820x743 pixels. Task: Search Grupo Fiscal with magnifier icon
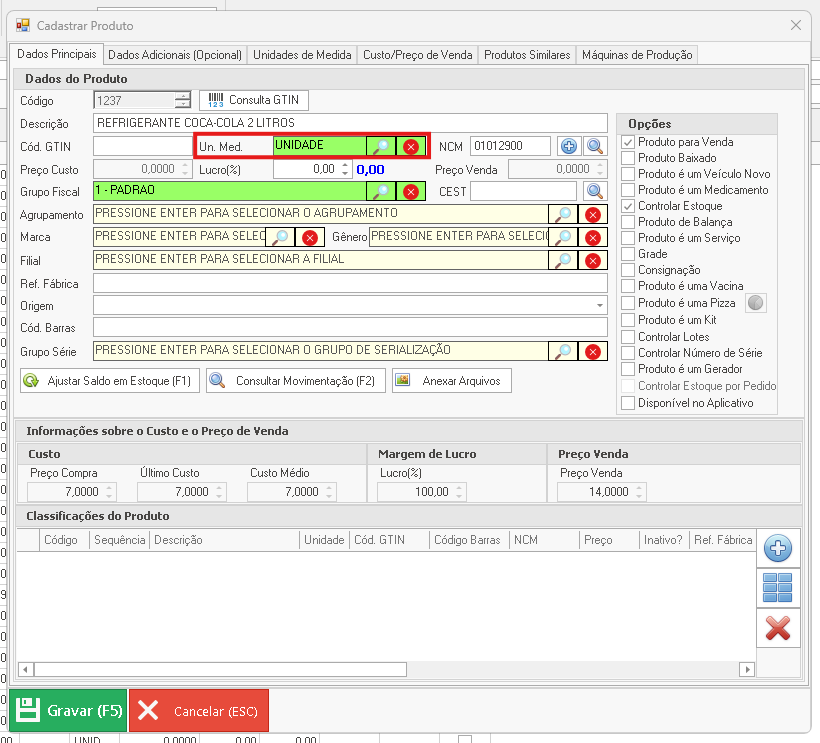point(381,191)
